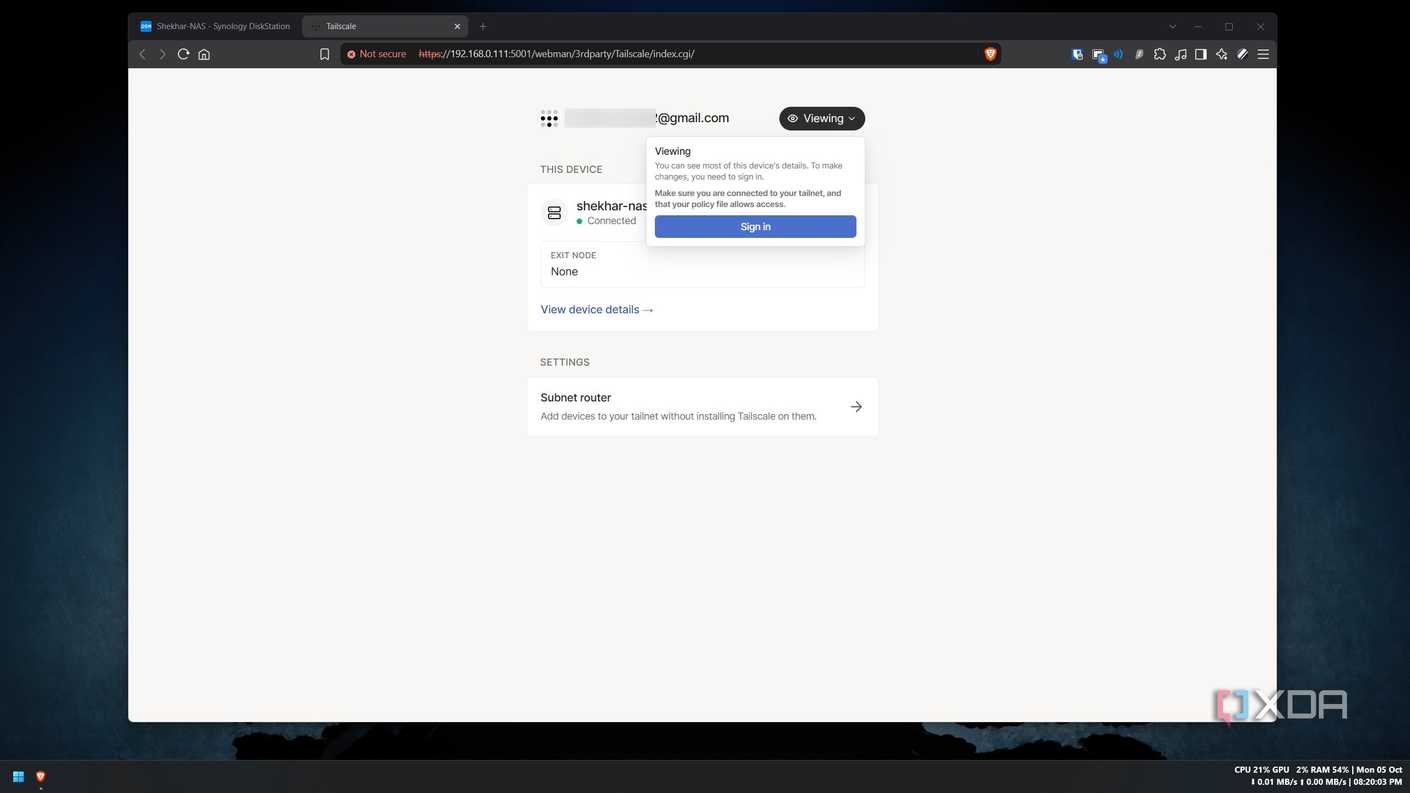Open the browser home page
Image resolution: width=1410 pixels, height=793 pixels.
pyautogui.click(x=204, y=54)
